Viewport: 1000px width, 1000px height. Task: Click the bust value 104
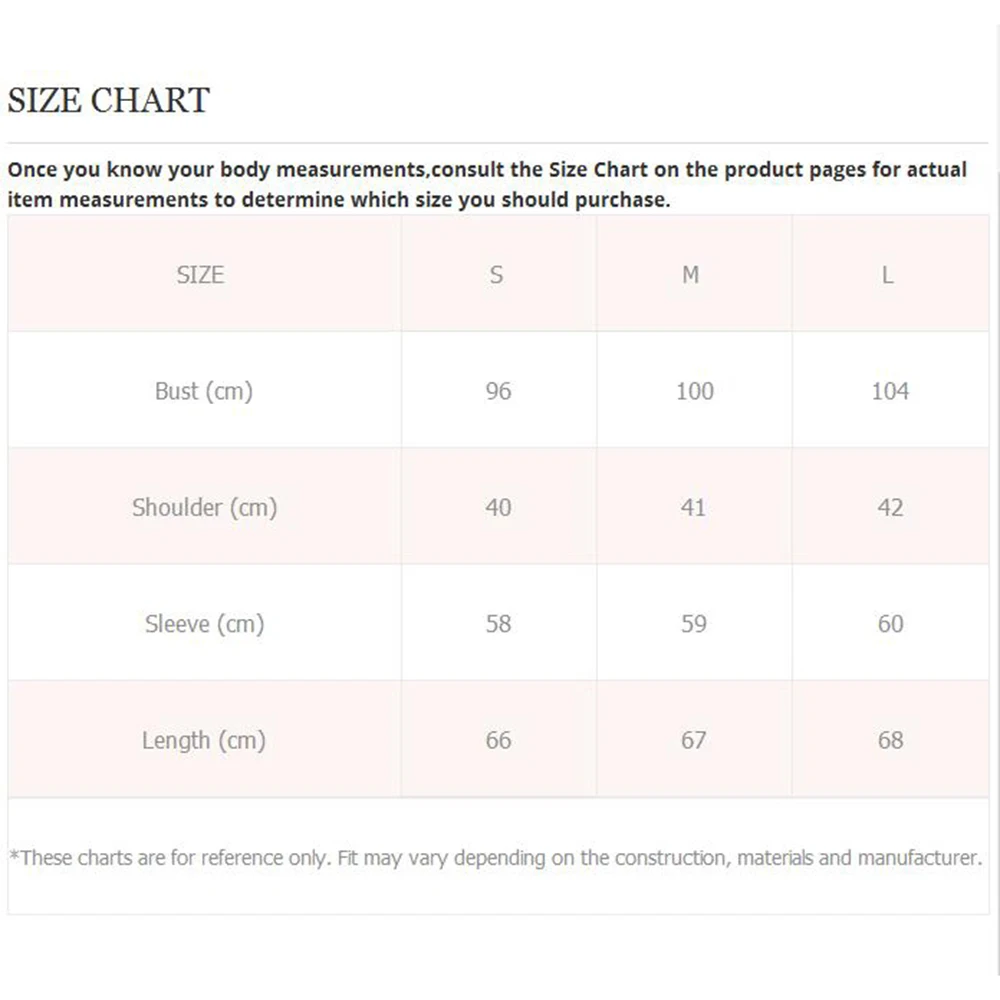[x=890, y=391]
